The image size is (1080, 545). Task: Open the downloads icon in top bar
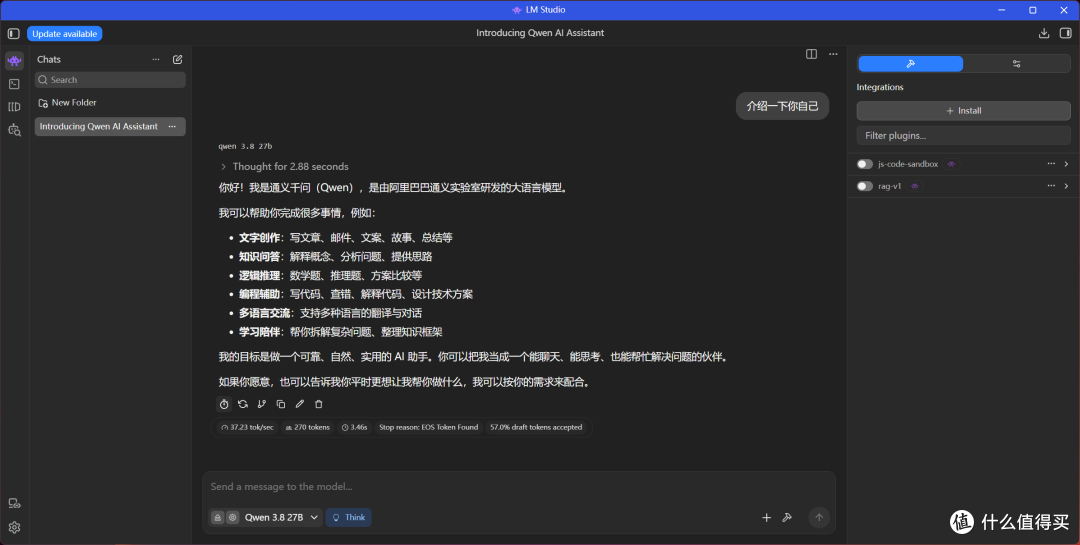tap(1043, 33)
